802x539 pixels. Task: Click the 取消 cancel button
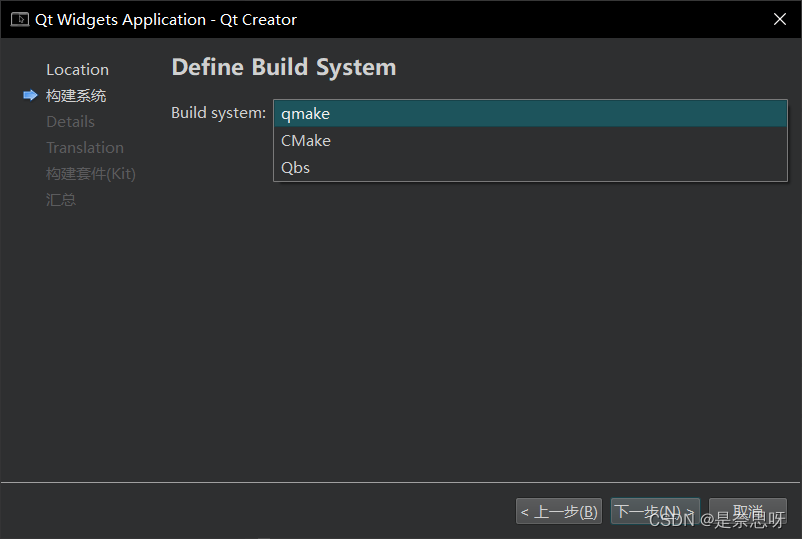tap(748, 511)
